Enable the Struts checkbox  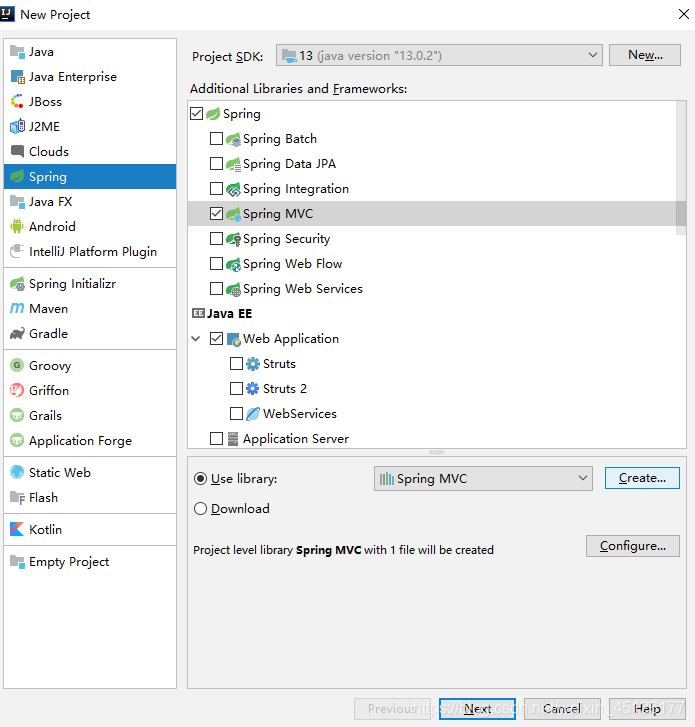click(x=236, y=364)
